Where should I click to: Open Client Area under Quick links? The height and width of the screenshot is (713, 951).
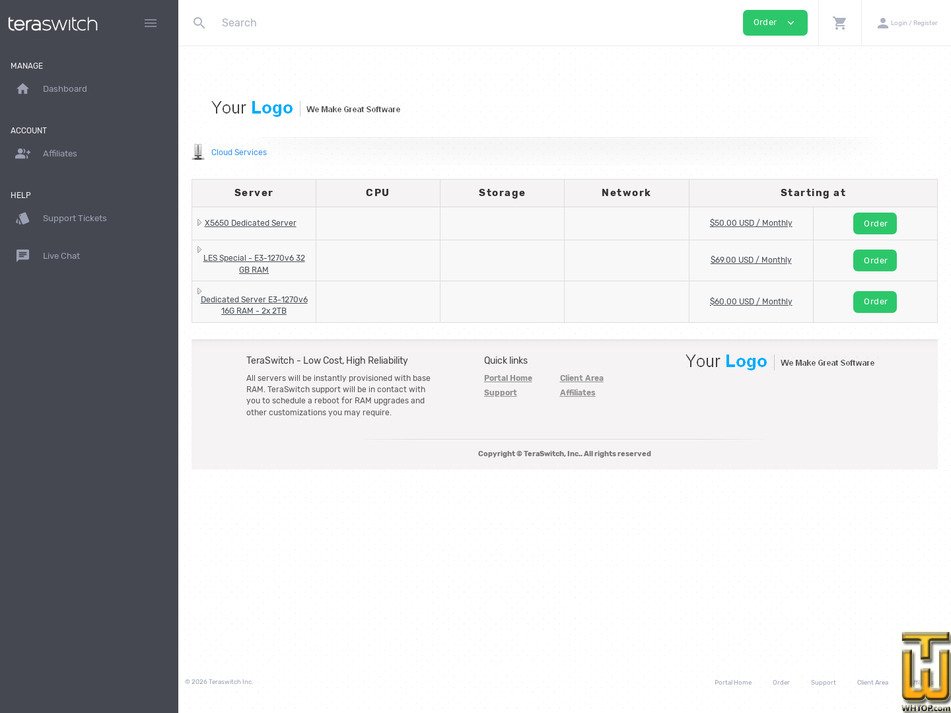point(582,378)
